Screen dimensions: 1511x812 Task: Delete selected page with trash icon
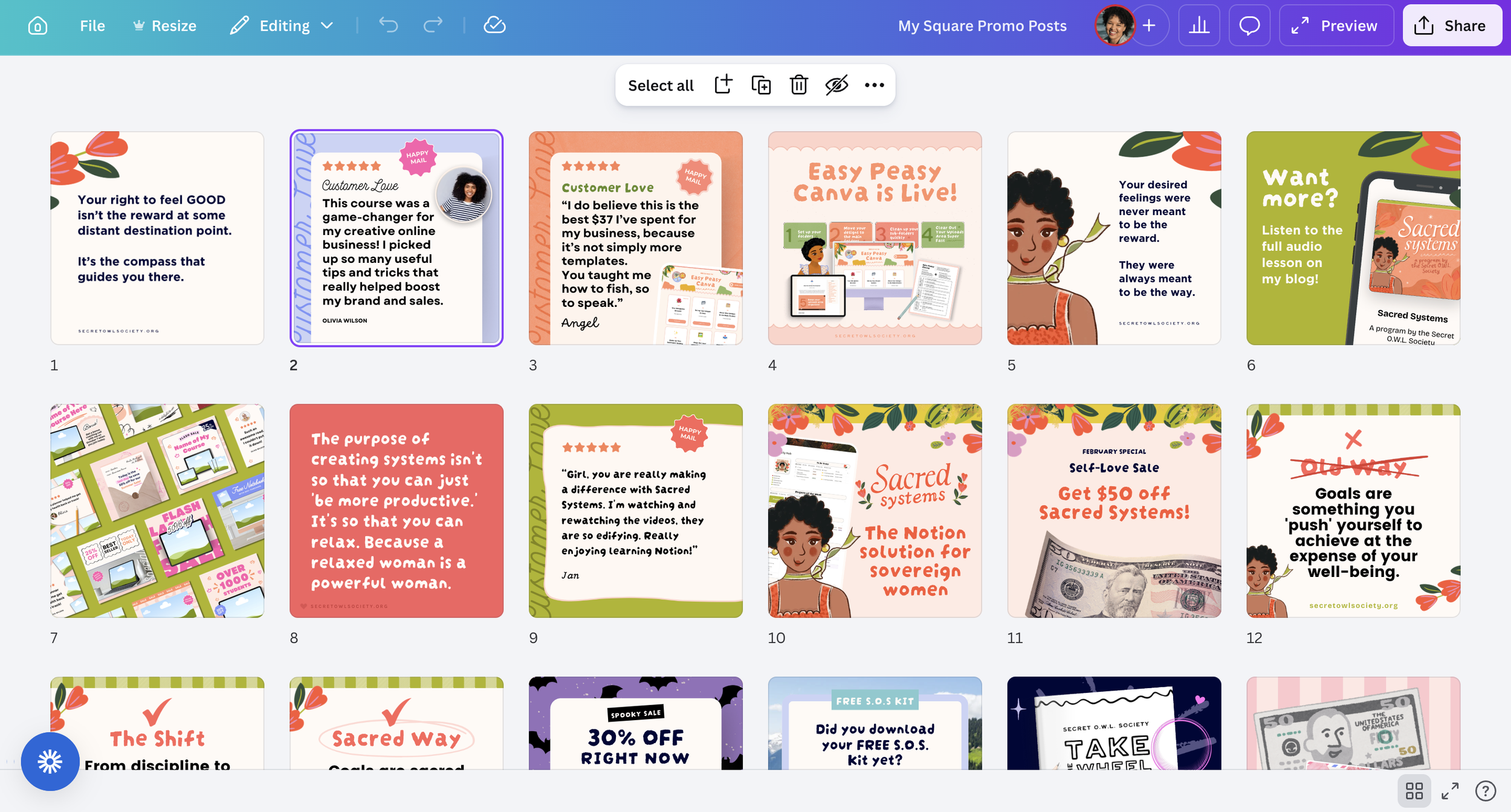click(x=799, y=85)
